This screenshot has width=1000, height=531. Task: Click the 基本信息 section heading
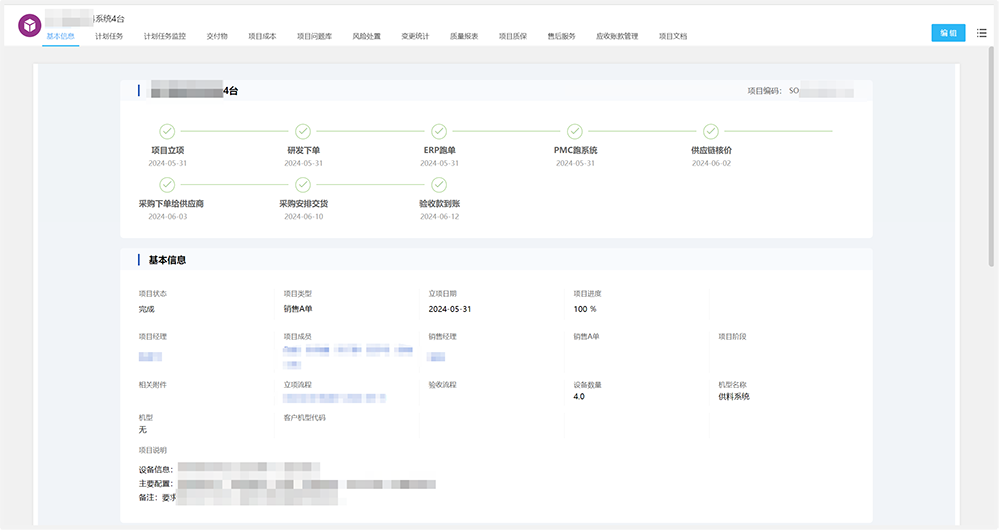[x=167, y=260]
